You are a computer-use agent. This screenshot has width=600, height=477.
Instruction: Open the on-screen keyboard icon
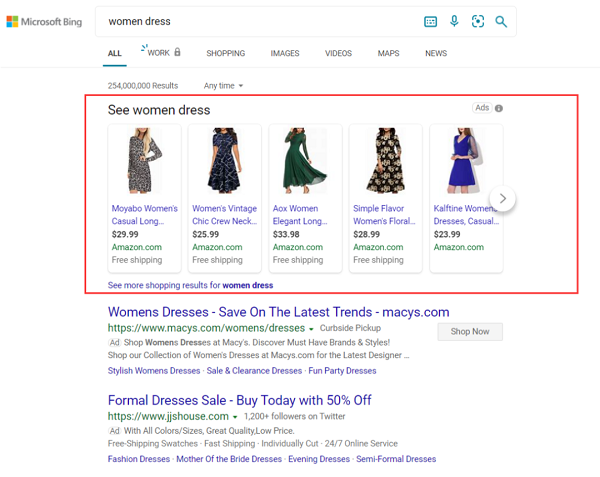[x=430, y=22]
